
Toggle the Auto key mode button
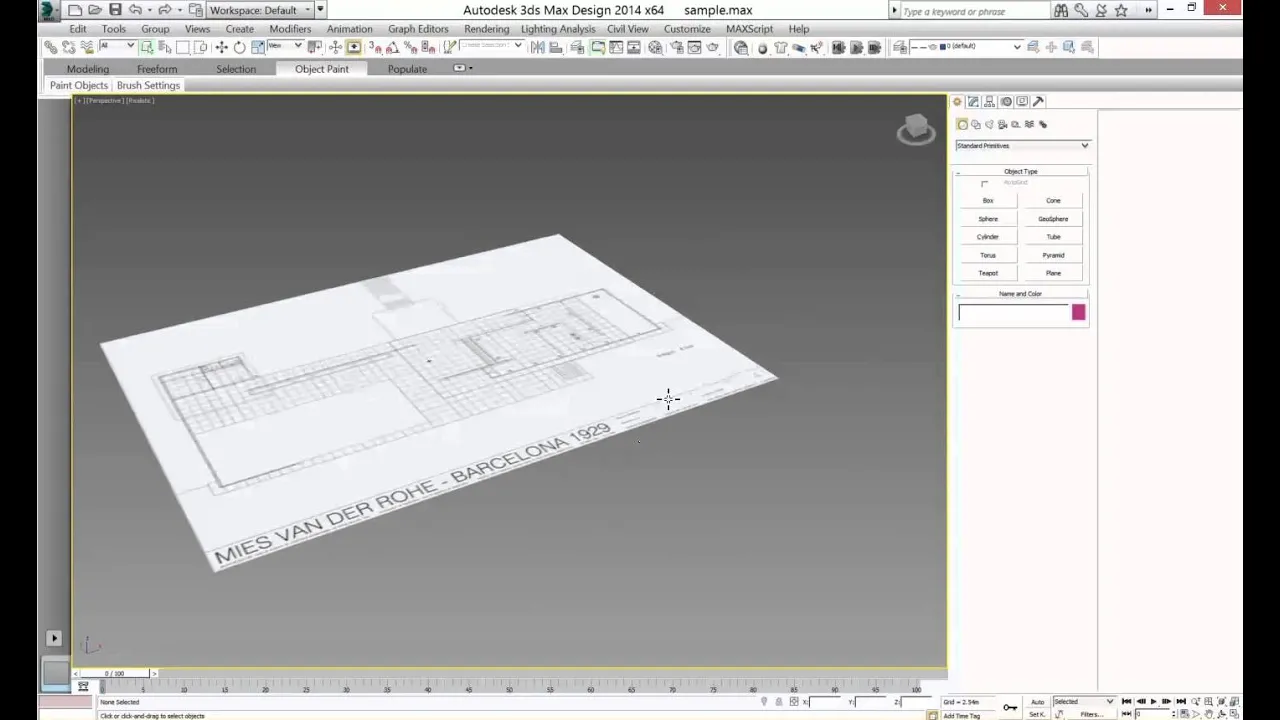coord(1038,702)
